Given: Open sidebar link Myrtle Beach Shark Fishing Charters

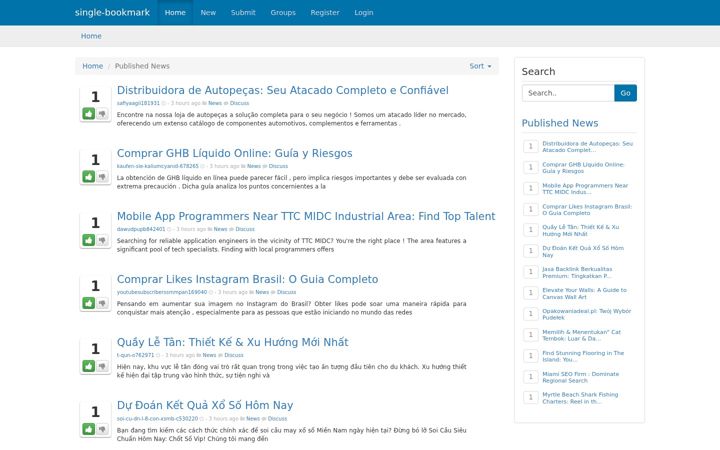Looking at the screenshot, I should [580, 398].
